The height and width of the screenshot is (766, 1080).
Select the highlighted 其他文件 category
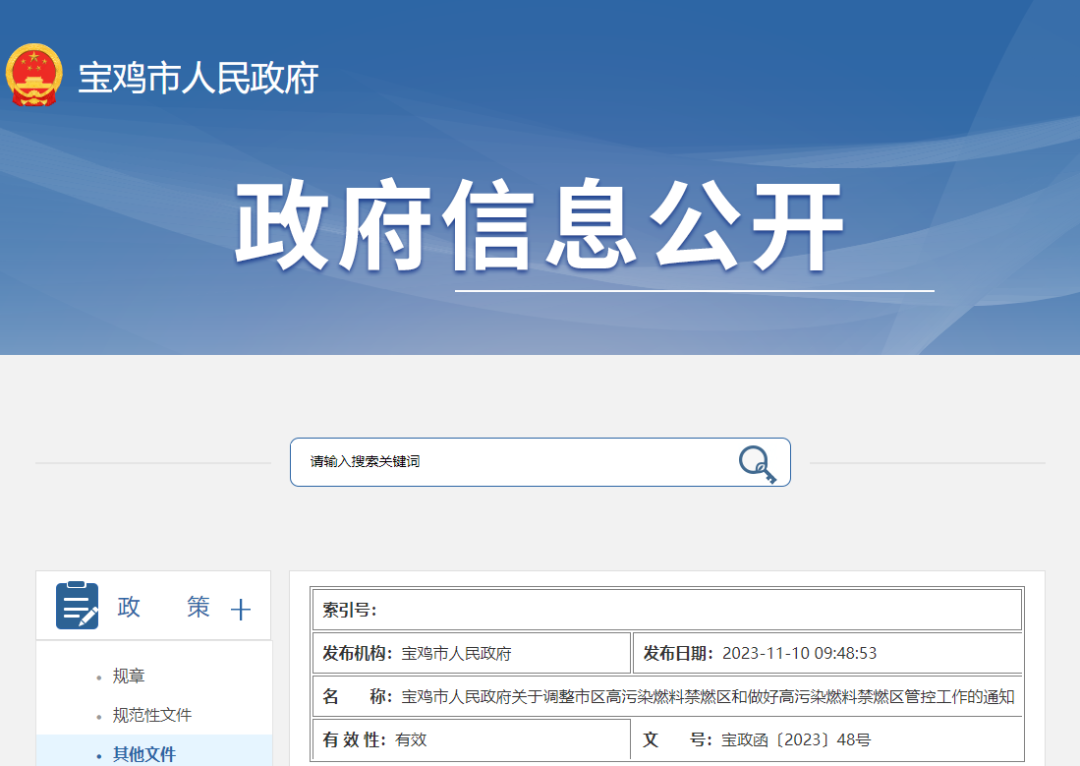pos(145,755)
